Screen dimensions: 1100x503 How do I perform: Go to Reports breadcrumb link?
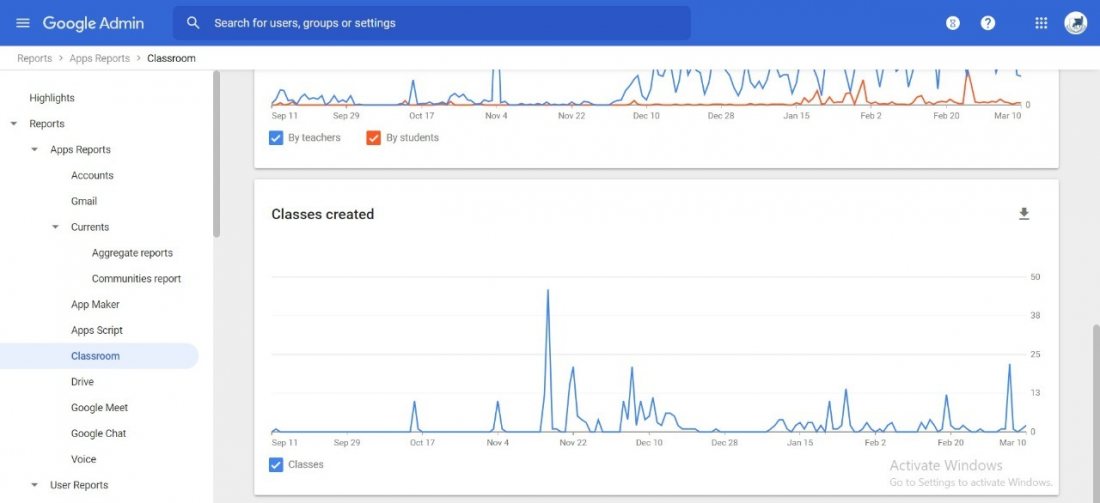point(34,58)
